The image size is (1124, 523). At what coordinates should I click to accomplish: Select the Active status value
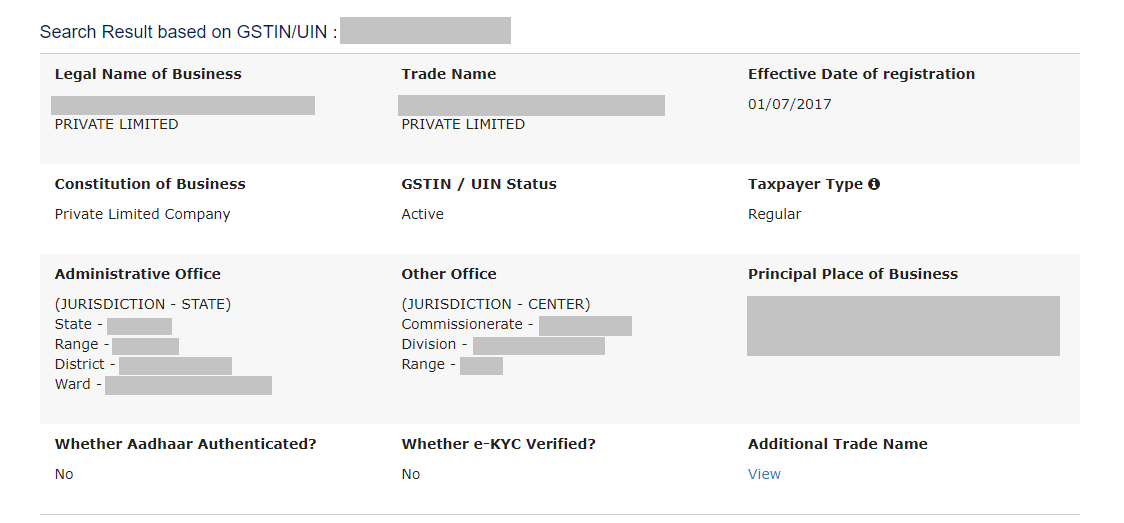click(422, 214)
